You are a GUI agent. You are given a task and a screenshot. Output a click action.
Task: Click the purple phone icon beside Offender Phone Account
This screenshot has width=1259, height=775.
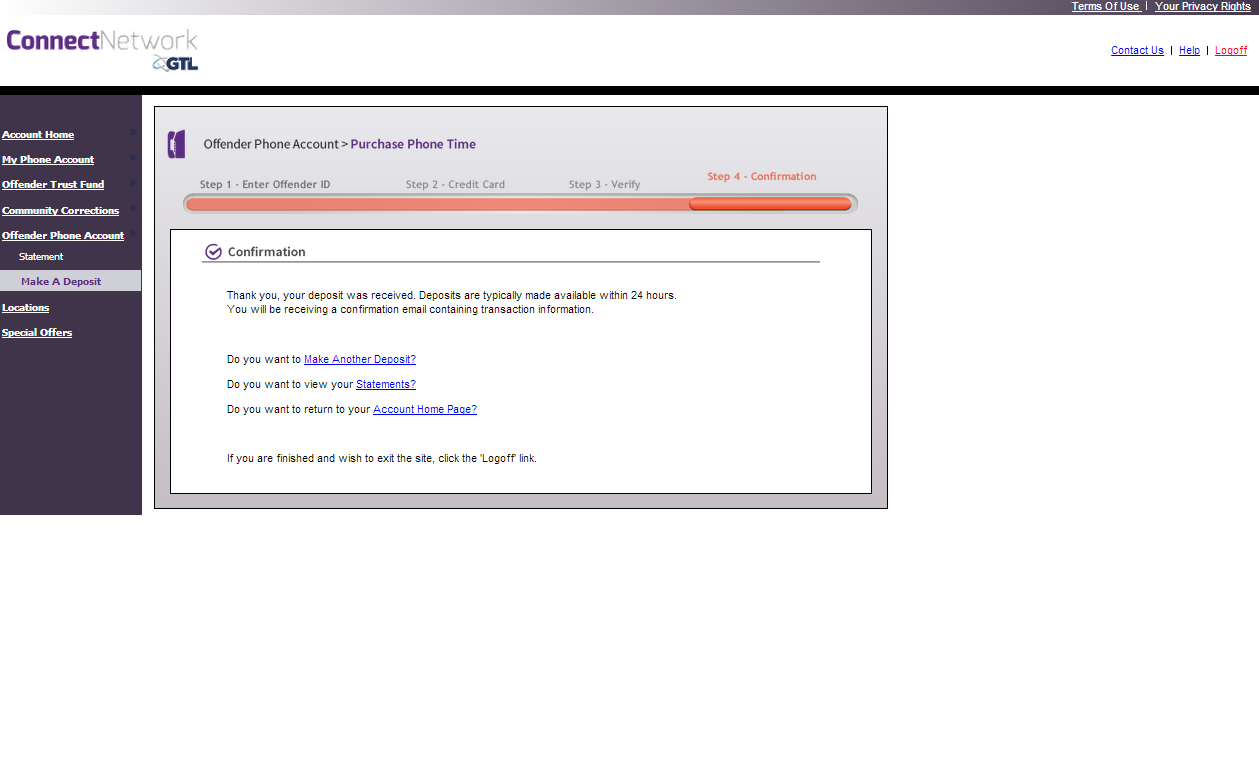coord(177,144)
